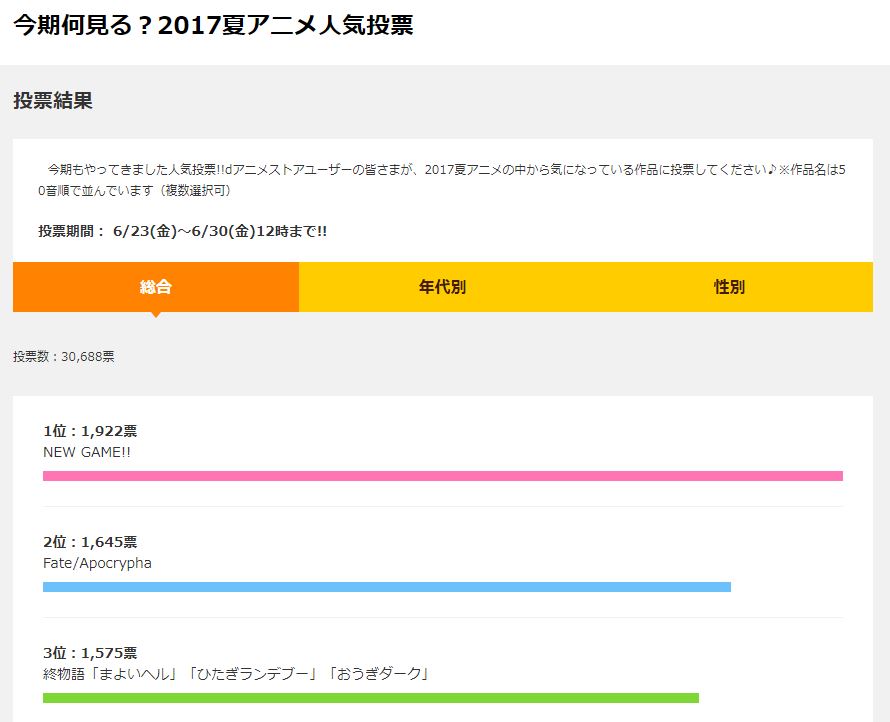Click the 投票数：30,688票 total count
890x722 pixels.
point(64,356)
